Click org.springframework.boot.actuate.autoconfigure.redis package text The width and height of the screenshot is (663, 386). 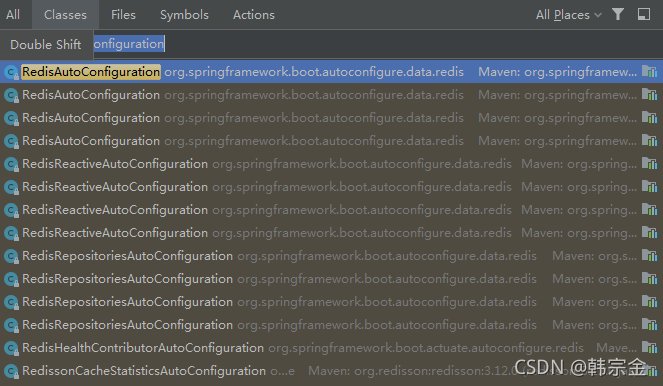pos(426,348)
